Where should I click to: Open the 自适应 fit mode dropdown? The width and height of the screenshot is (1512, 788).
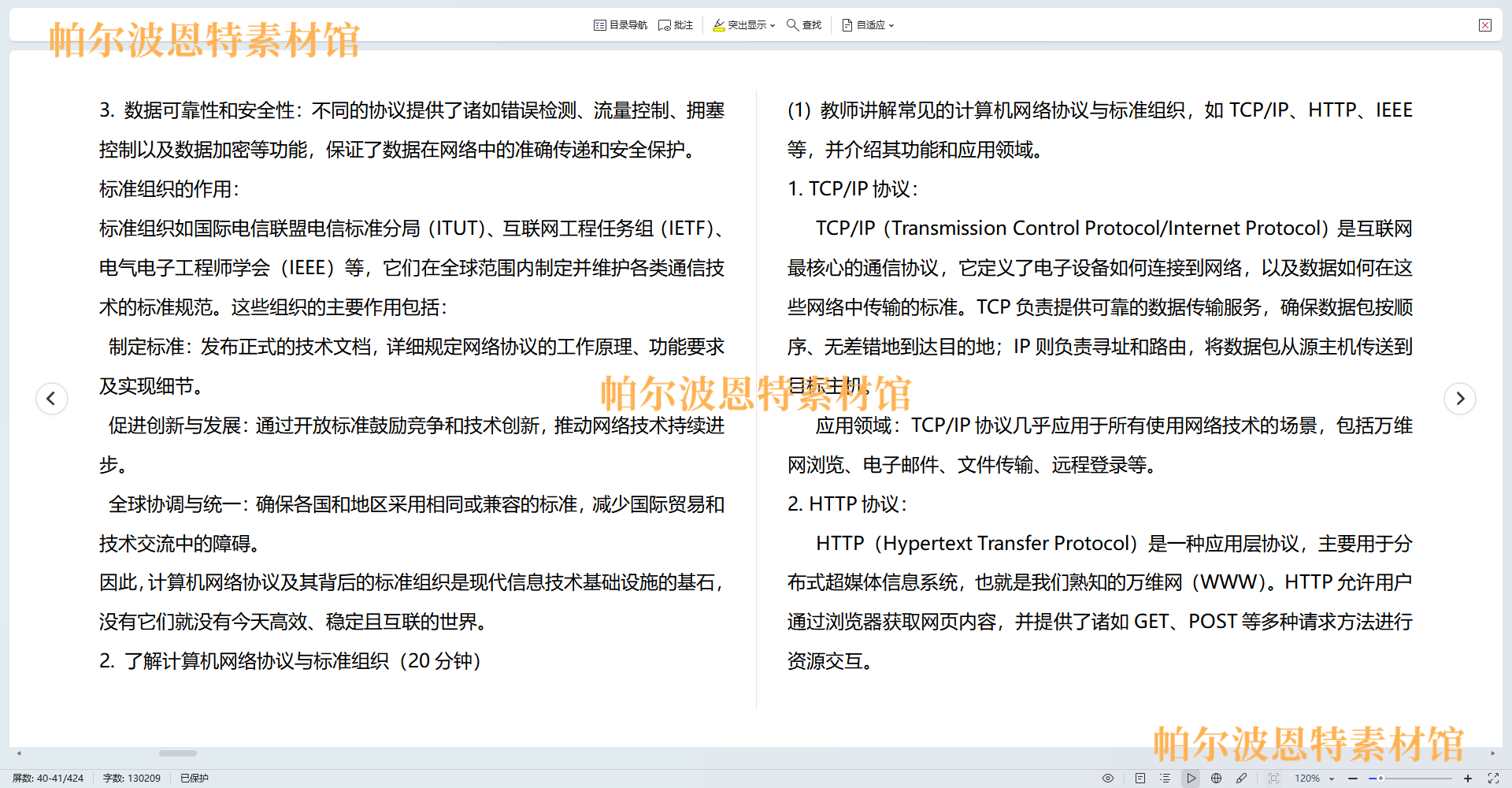point(868,25)
